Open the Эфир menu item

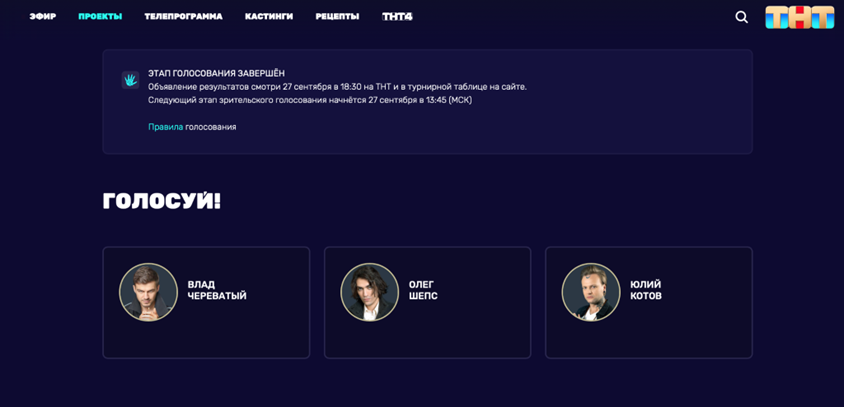coord(43,17)
